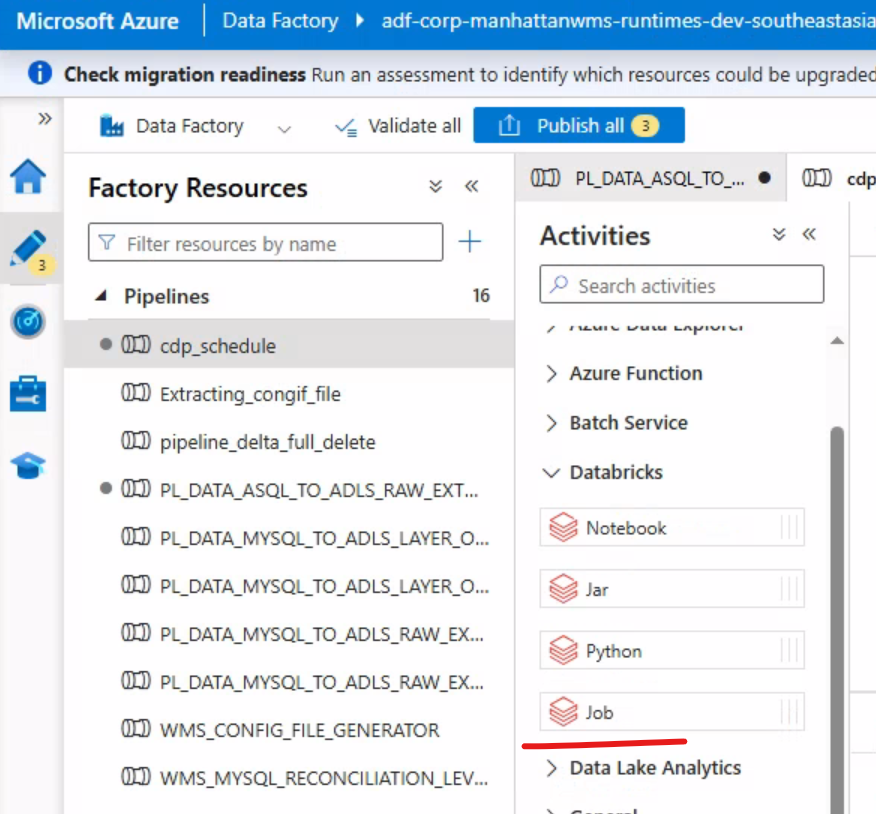Select the cdp_schedule pipeline
Screen dimensions: 876x814
(x=289, y=345)
